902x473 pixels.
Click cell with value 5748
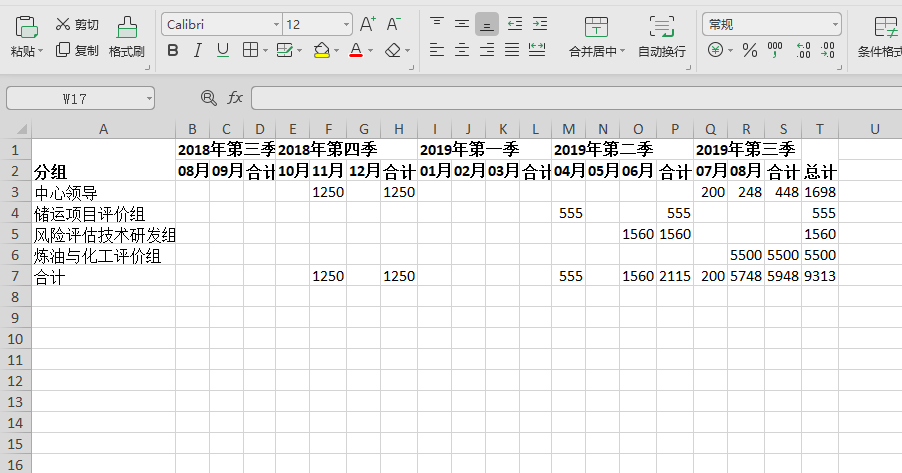click(x=746, y=276)
